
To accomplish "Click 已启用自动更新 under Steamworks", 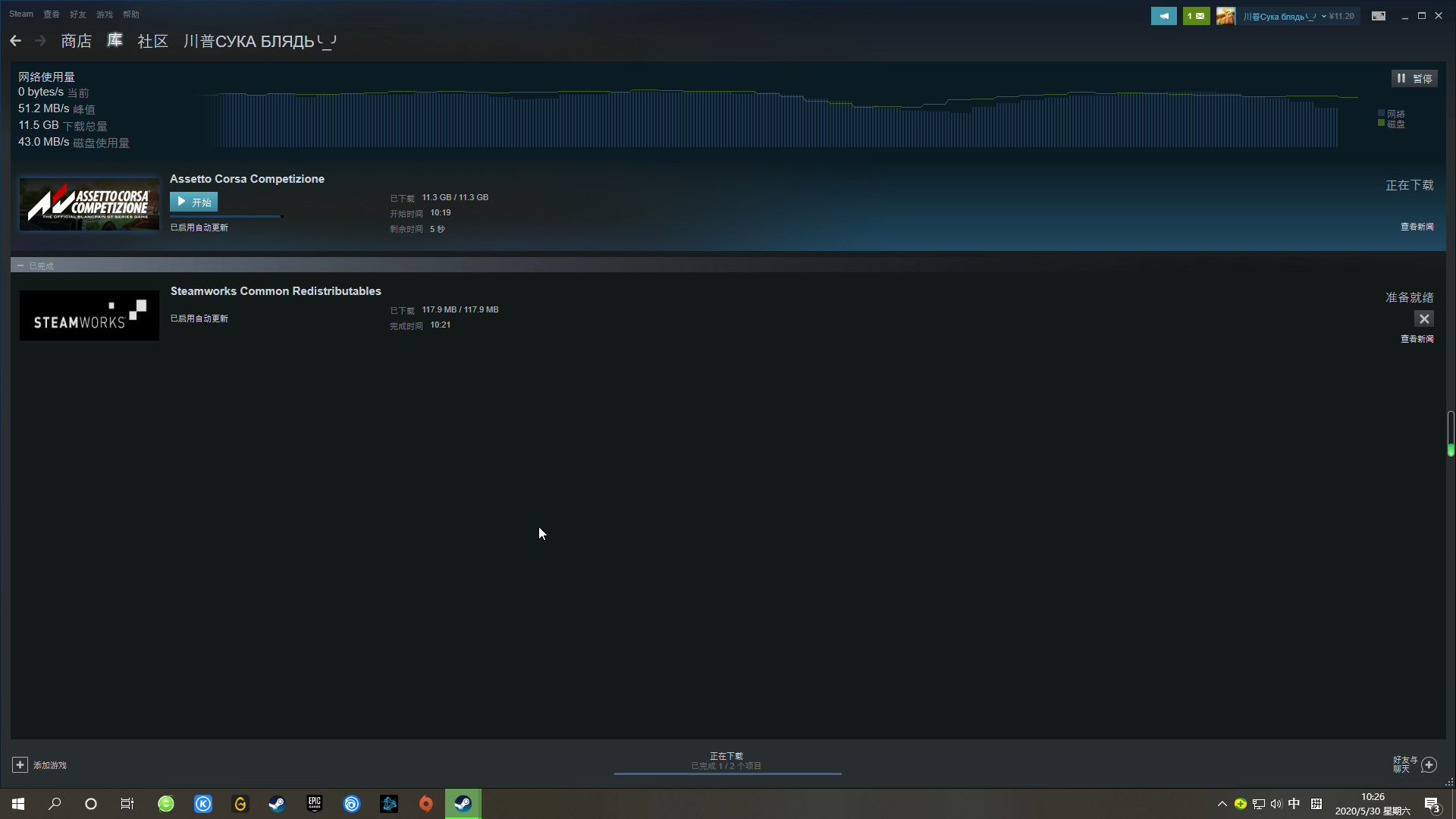I will pyautogui.click(x=199, y=318).
